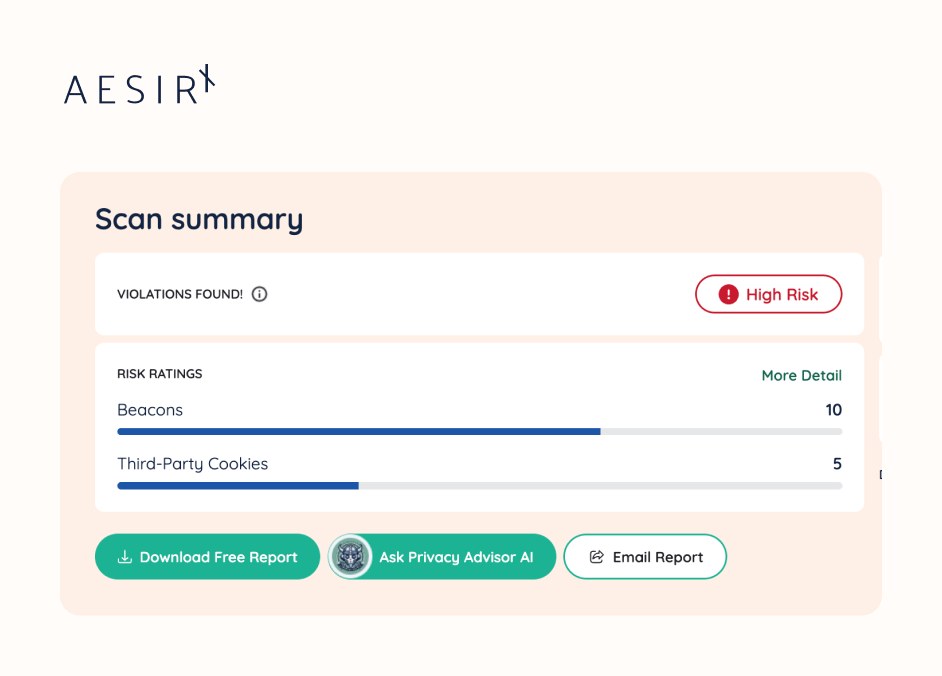Click the Ask Privacy Advisor AI button
The width and height of the screenshot is (942, 676).
click(441, 557)
